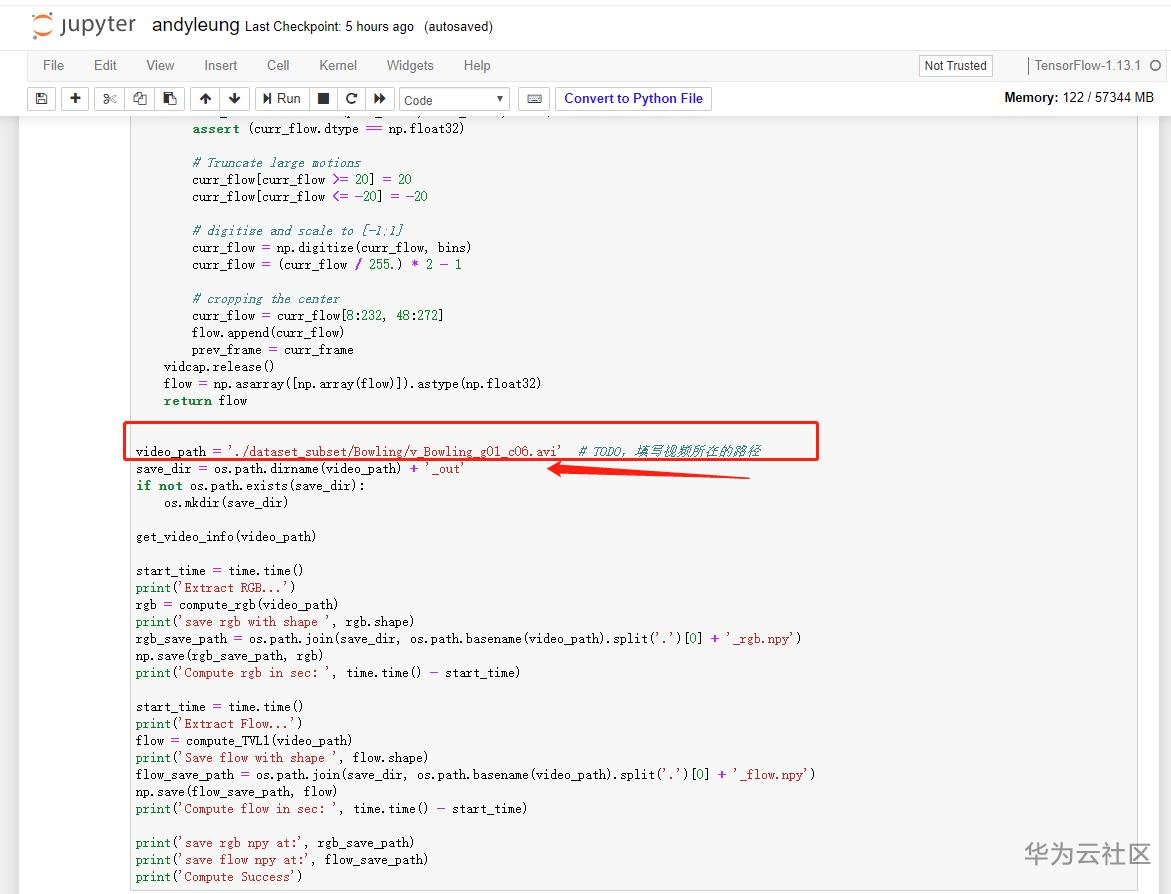This screenshot has width=1171, height=894.
Task: Restart kernel and run all cells
Action: click(x=380, y=99)
